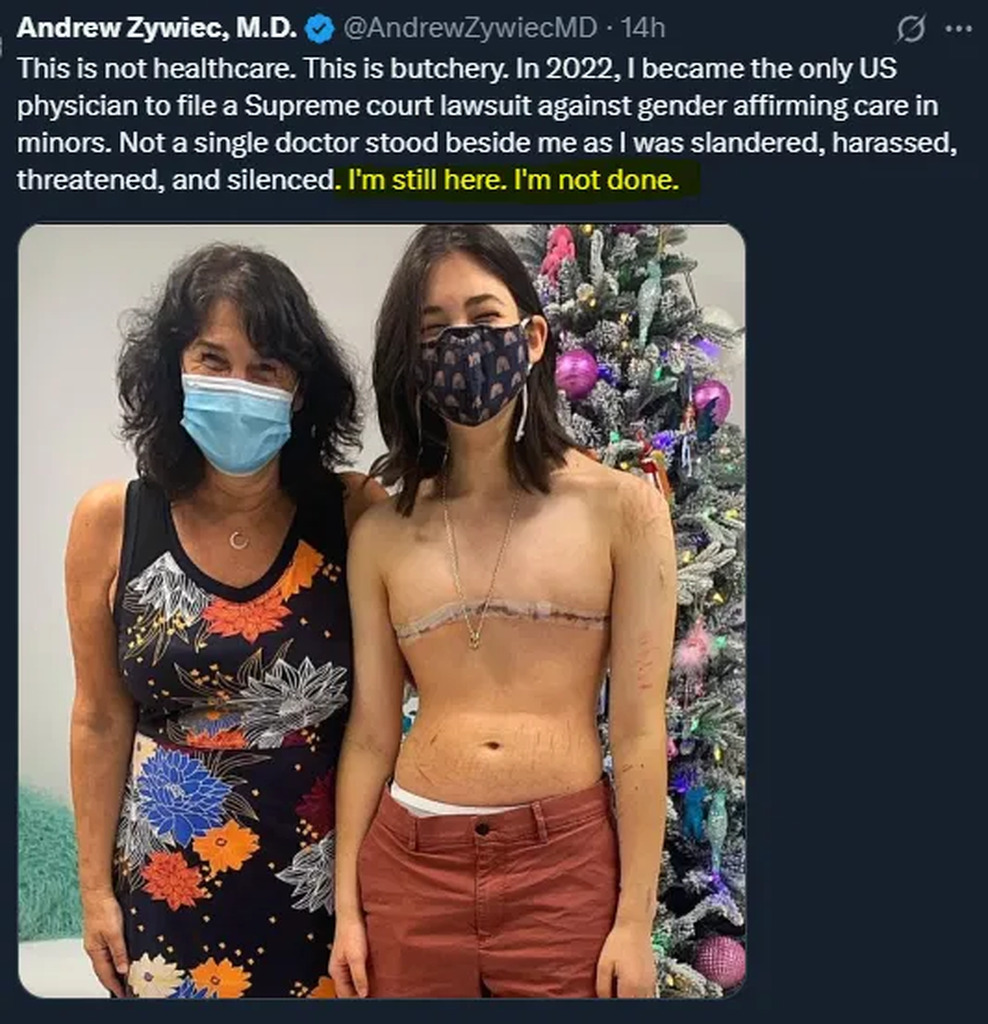
Task: Open the tweet via the 14h timestamp
Action: [x=642, y=28]
